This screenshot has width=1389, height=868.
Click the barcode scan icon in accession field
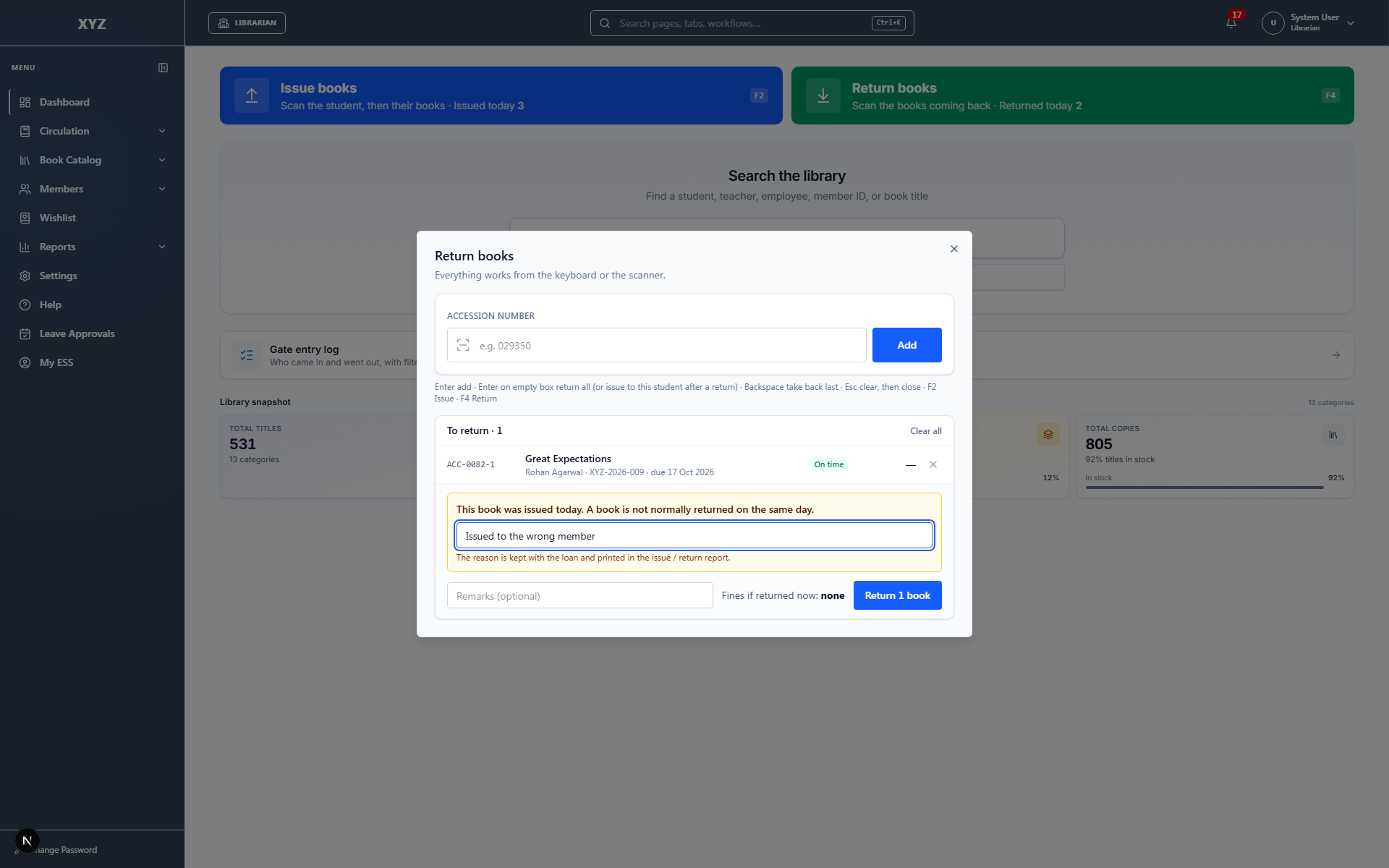tap(463, 345)
